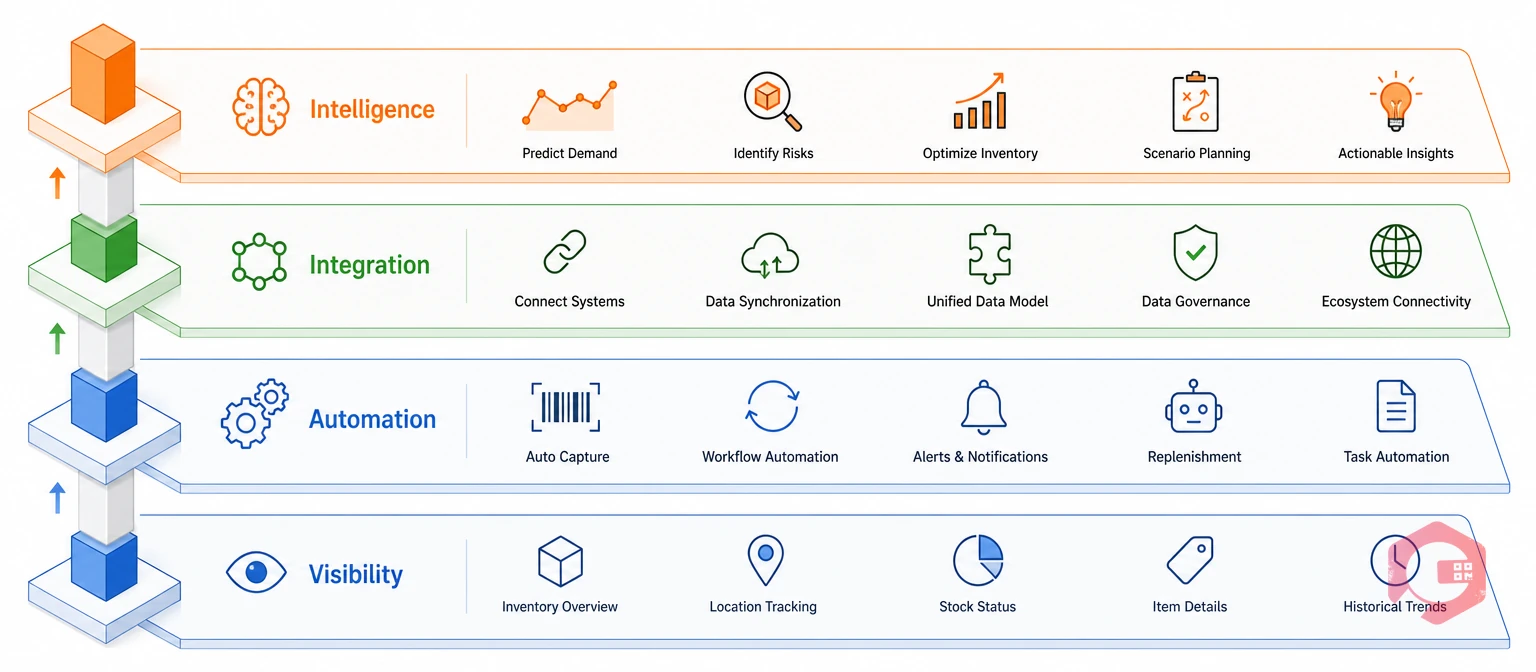The width and height of the screenshot is (1536, 672).
Task: Click the "Auto Capture" label
Action: click(x=567, y=456)
